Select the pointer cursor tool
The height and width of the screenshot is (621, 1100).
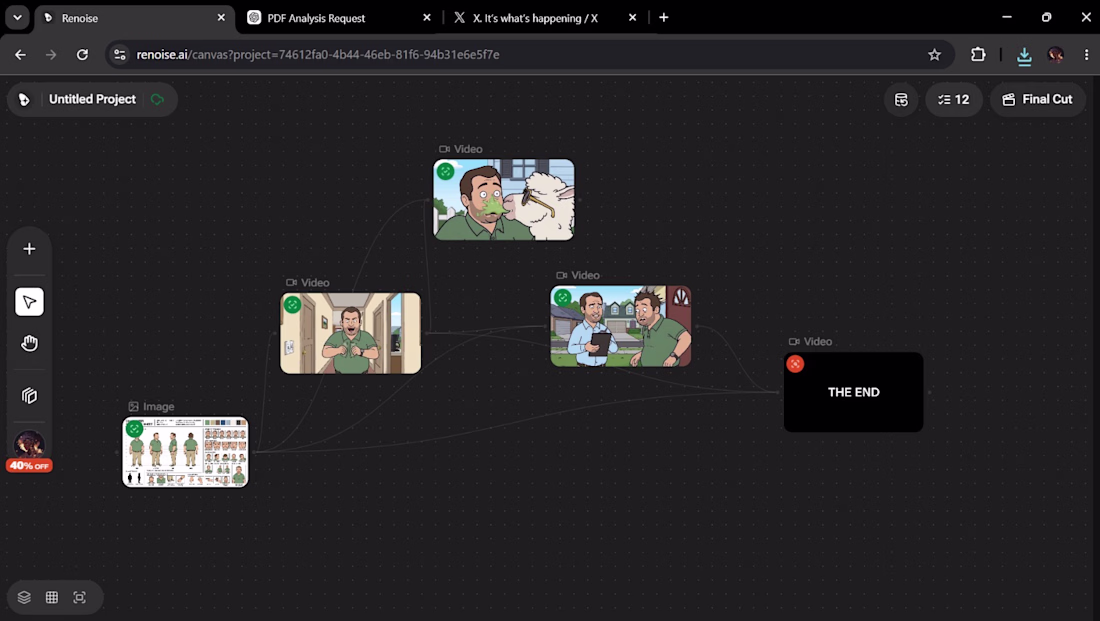29,302
